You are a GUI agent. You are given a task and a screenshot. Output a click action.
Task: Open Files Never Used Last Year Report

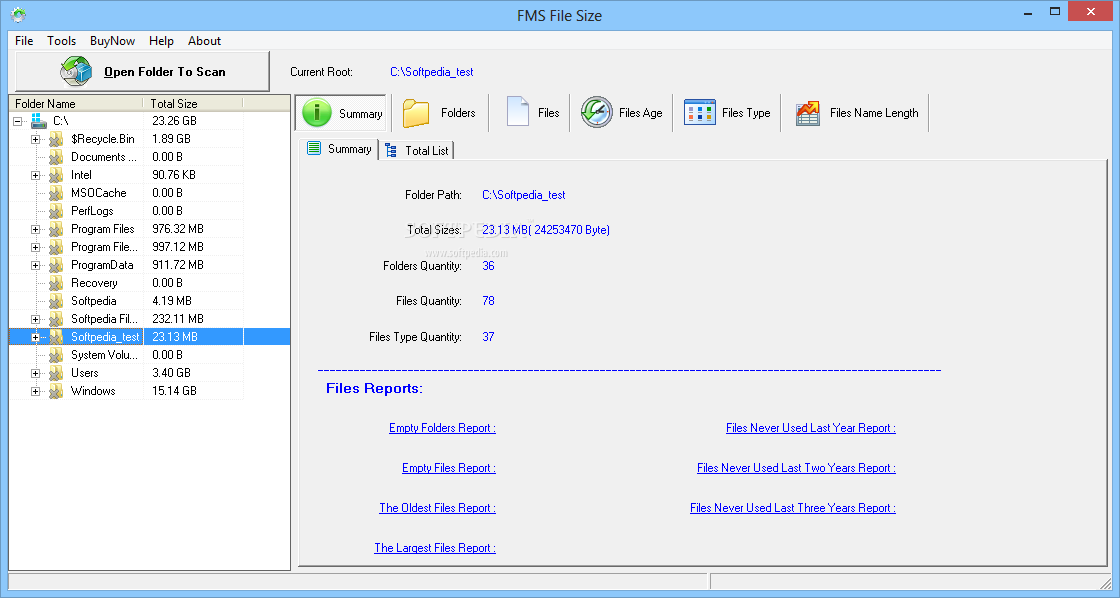(811, 428)
